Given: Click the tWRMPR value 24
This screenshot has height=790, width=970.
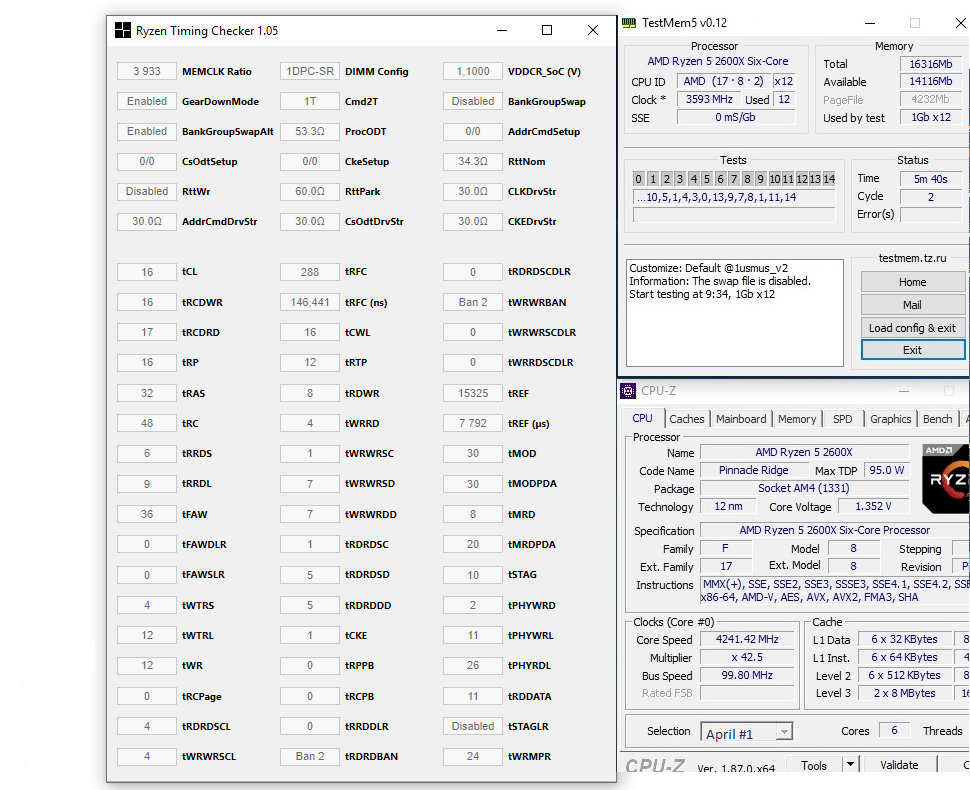Looking at the screenshot, I should coord(473,756).
